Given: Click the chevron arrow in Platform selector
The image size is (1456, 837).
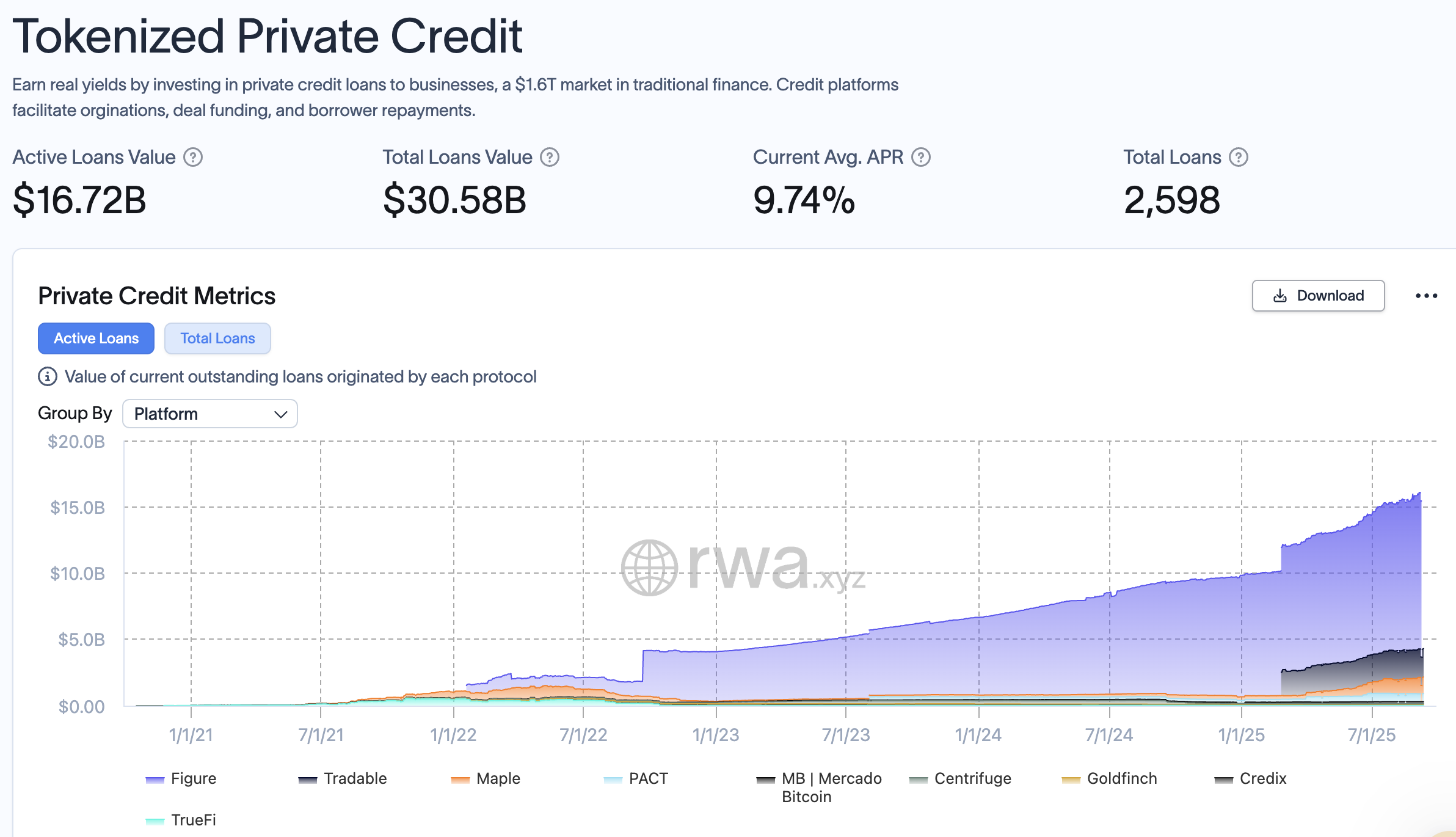Looking at the screenshot, I should [281, 414].
